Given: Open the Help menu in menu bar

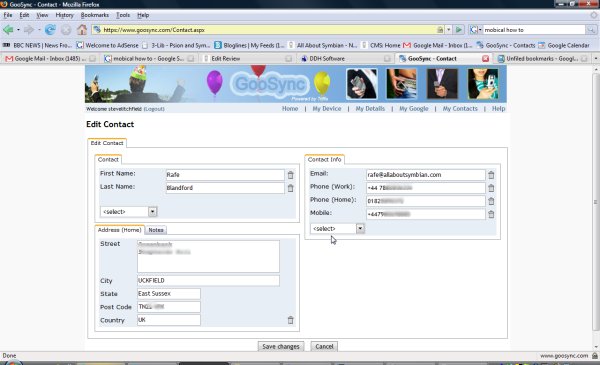Looking at the screenshot, I should [x=143, y=15].
